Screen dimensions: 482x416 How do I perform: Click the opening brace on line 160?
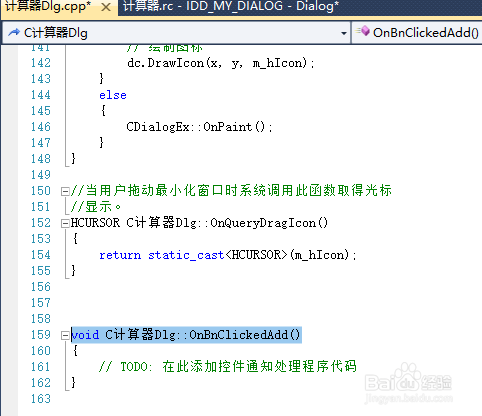point(75,350)
